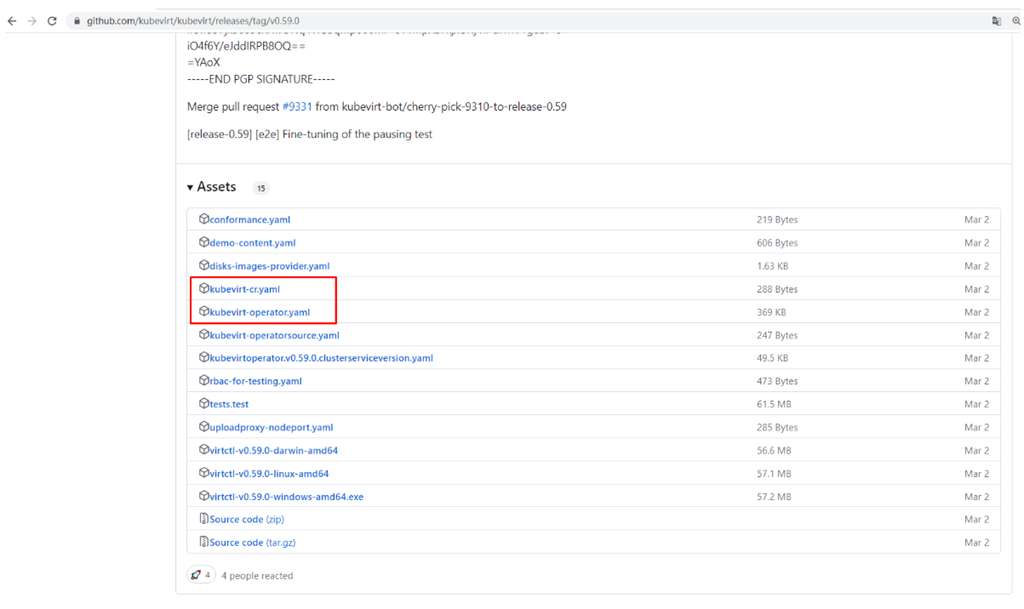Download uploadproxy-nodeport.yaml asset
The image size is (1024, 609).
[272, 428]
